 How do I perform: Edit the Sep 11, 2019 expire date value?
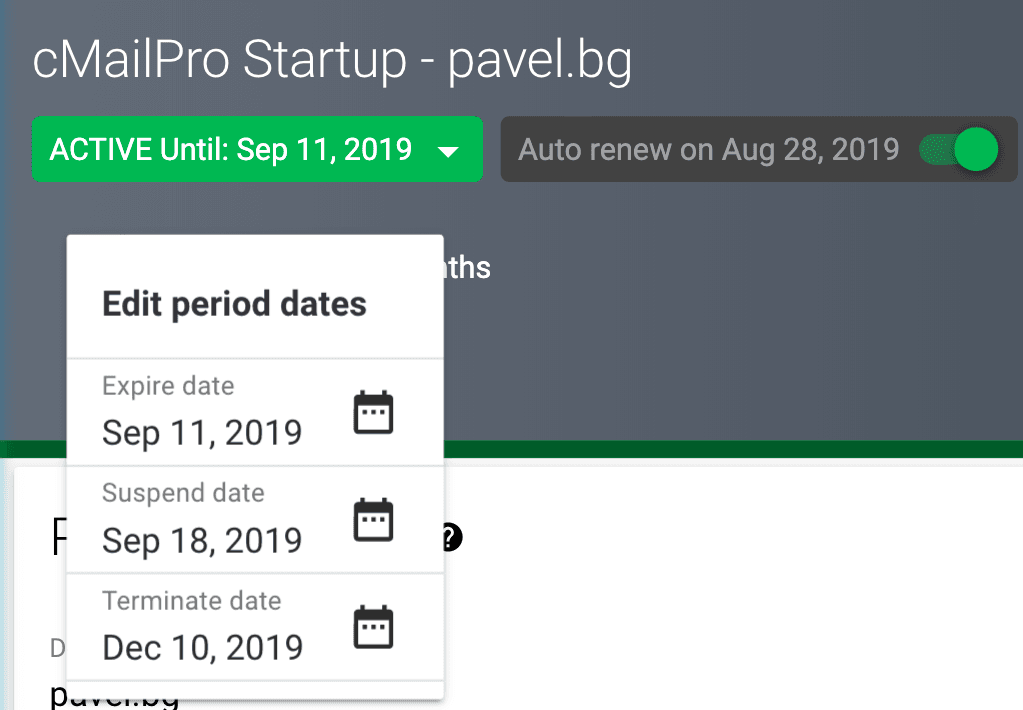202,433
